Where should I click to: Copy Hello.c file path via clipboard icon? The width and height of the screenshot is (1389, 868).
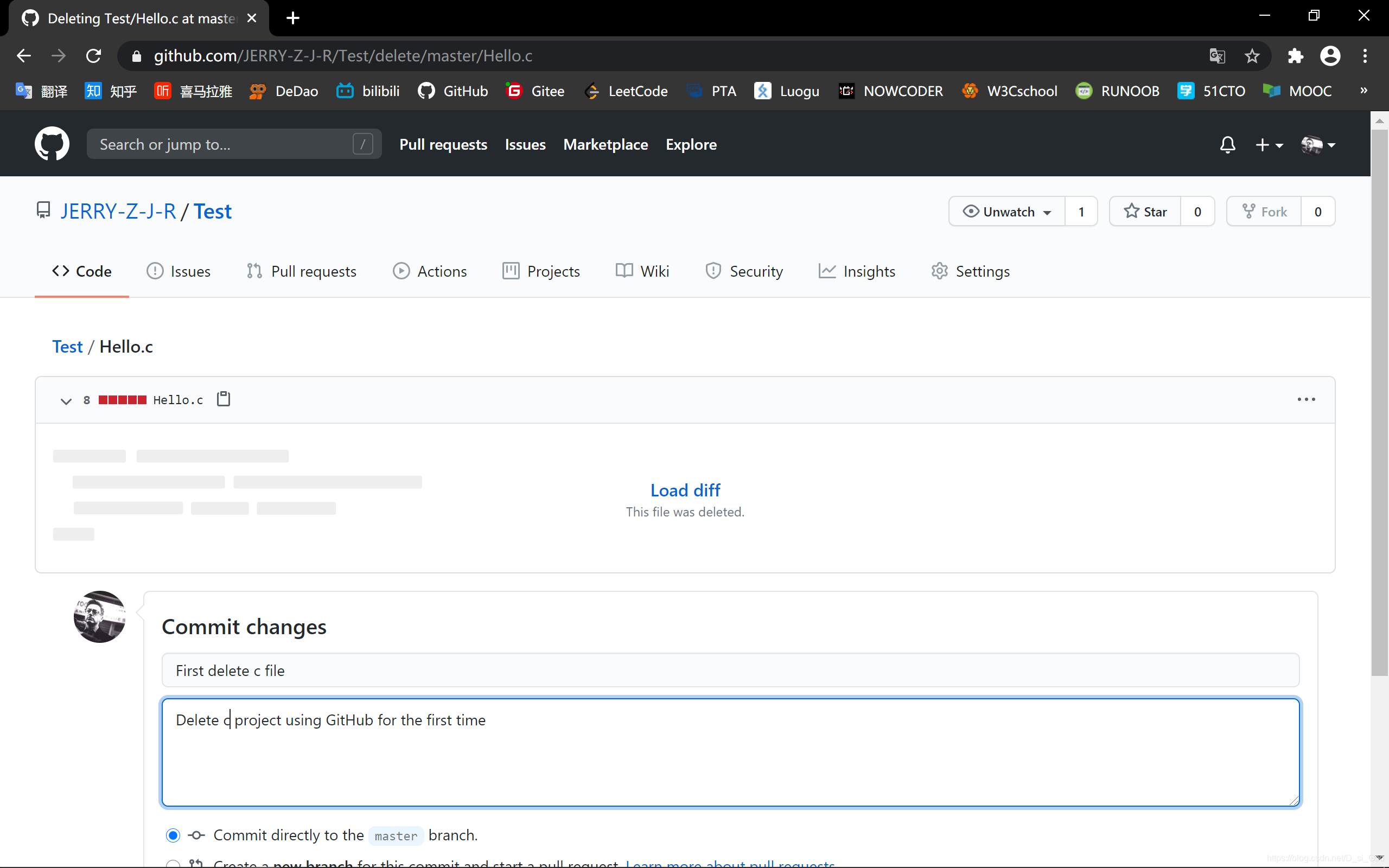click(x=224, y=399)
